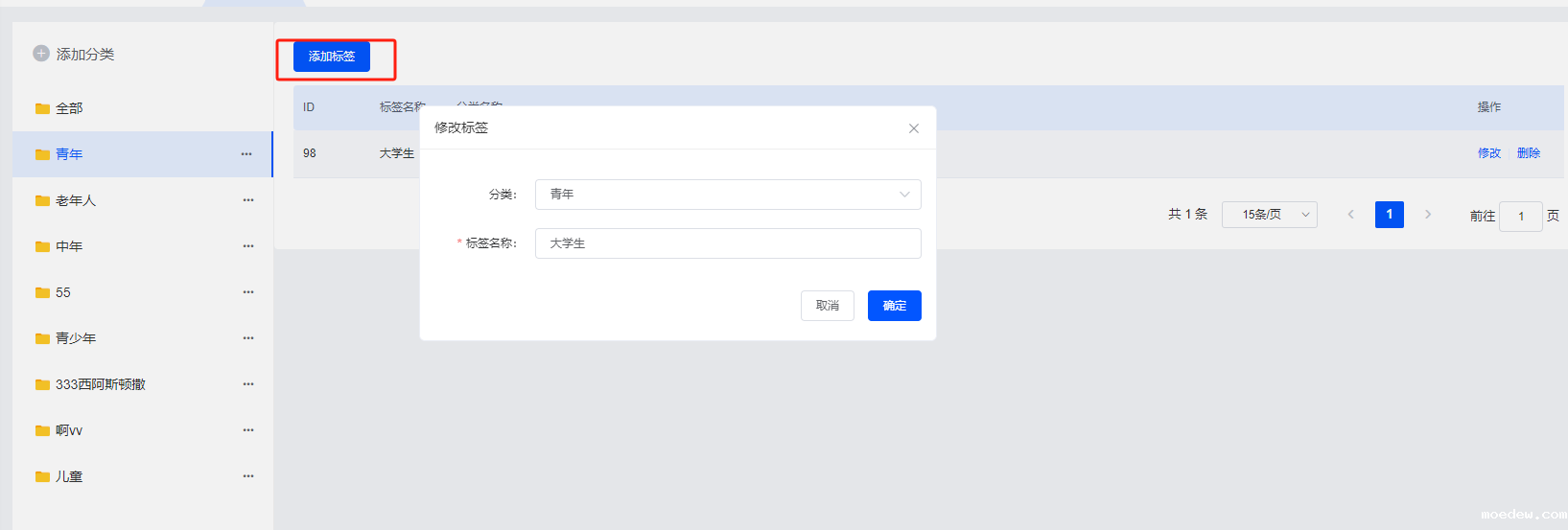Expand the 分类 dropdown showing 青年
Screen dimensions: 1568x530
(x=727, y=195)
